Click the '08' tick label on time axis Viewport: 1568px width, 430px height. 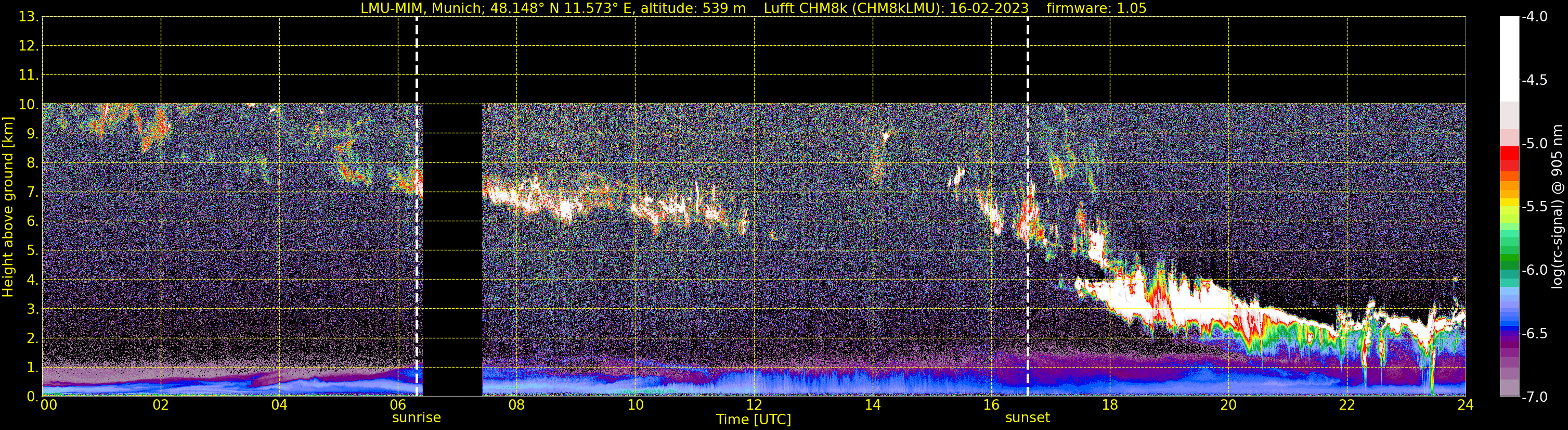(x=517, y=405)
